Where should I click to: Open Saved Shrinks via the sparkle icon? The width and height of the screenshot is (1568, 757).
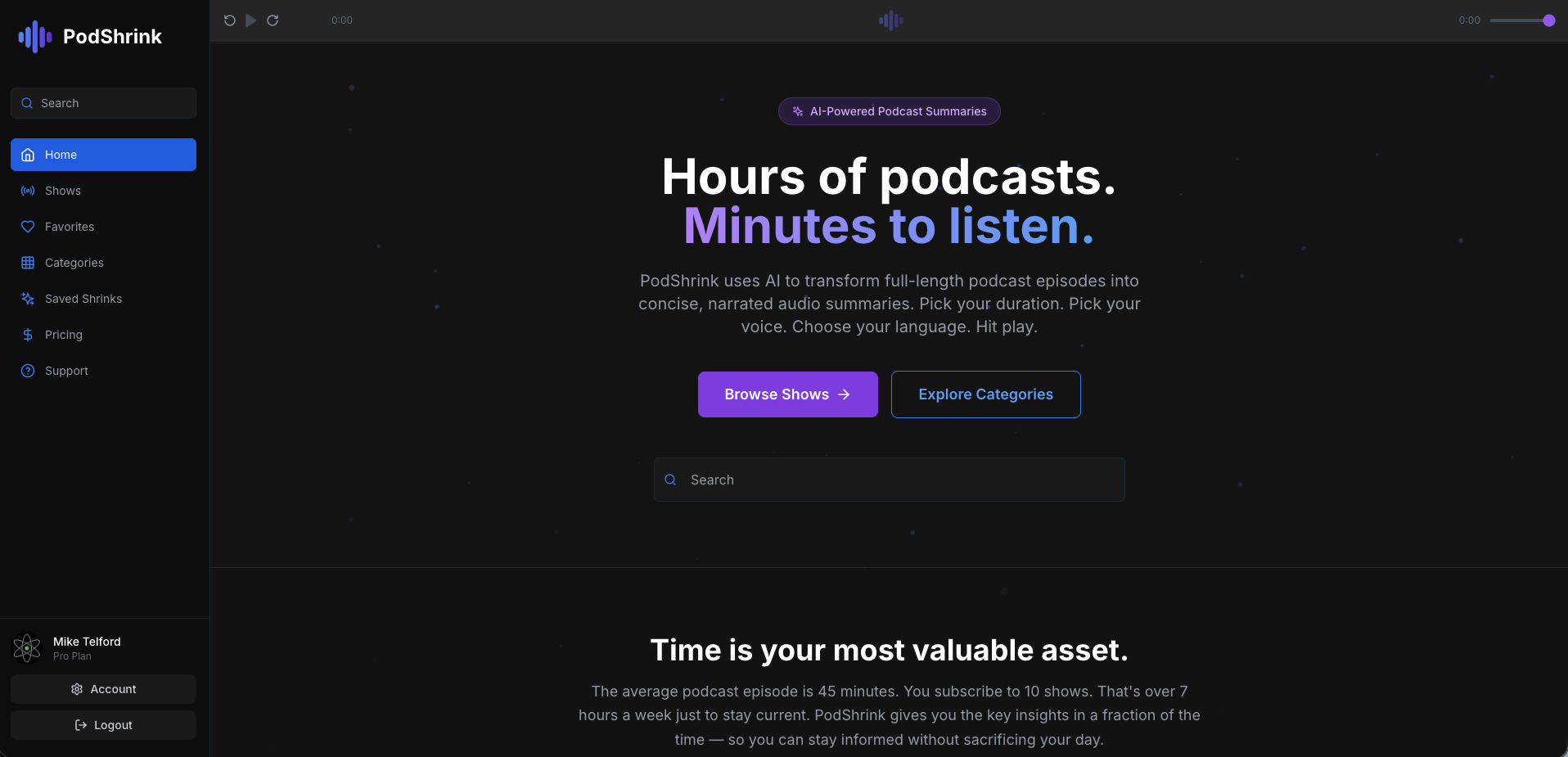[27, 299]
